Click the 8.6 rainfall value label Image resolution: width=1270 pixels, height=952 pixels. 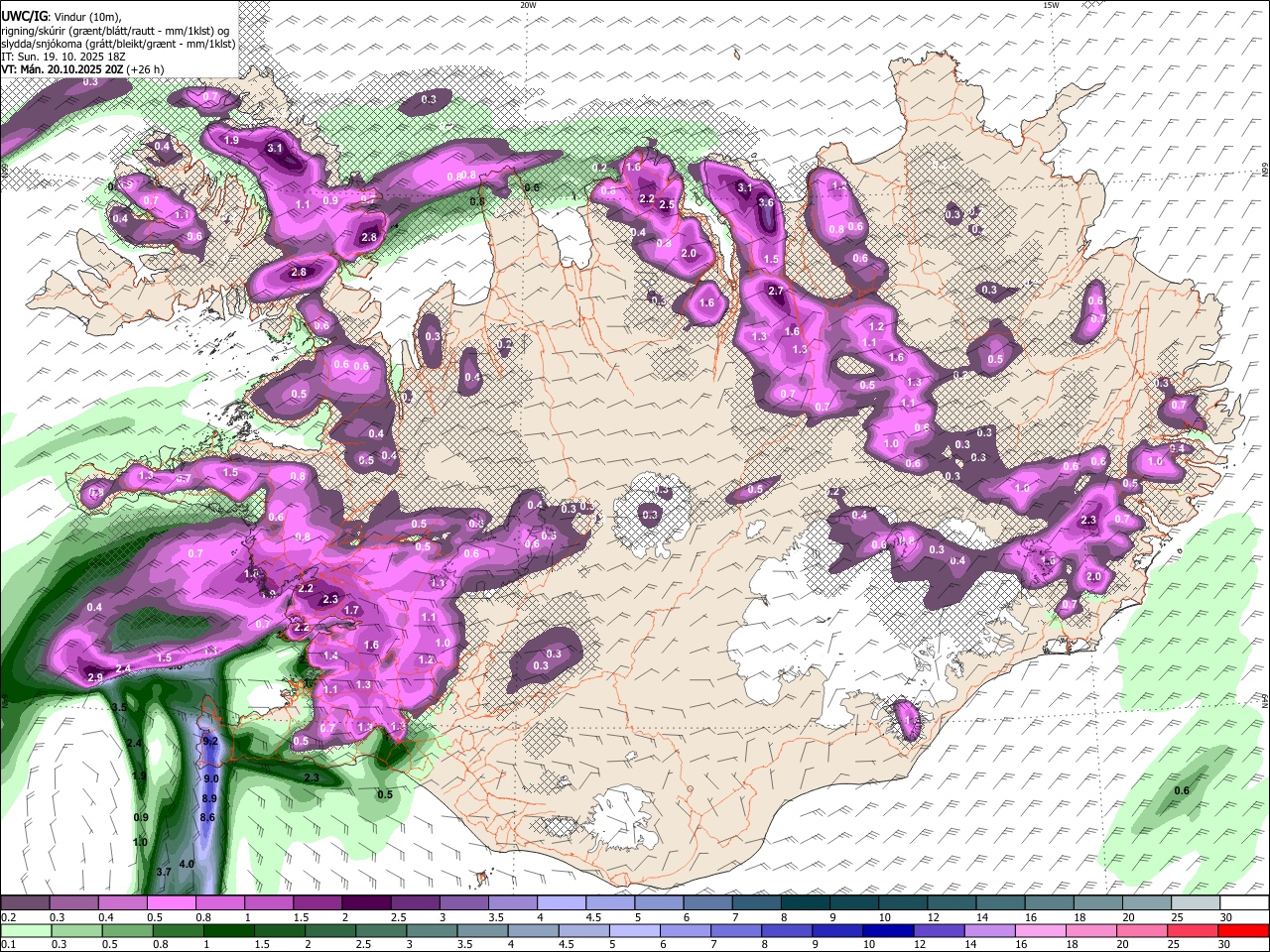point(207,817)
